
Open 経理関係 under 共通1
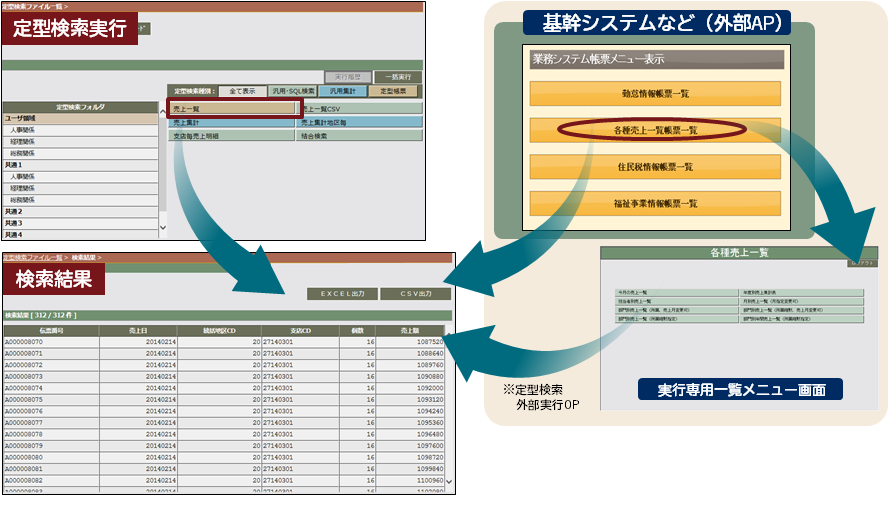[80, 188]
